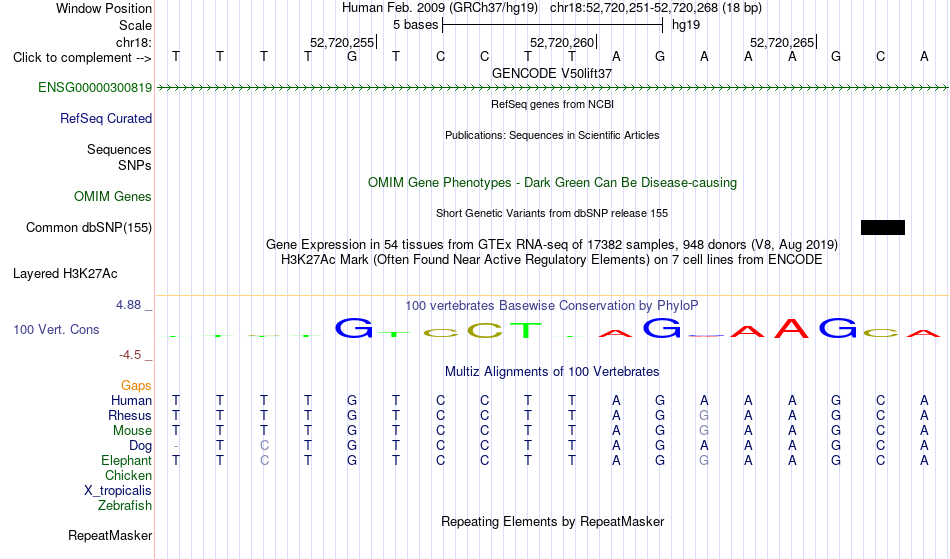Click the gray G in the Elephant row
The height and width of the screenshot is (559, 950).
coord(704,460)
